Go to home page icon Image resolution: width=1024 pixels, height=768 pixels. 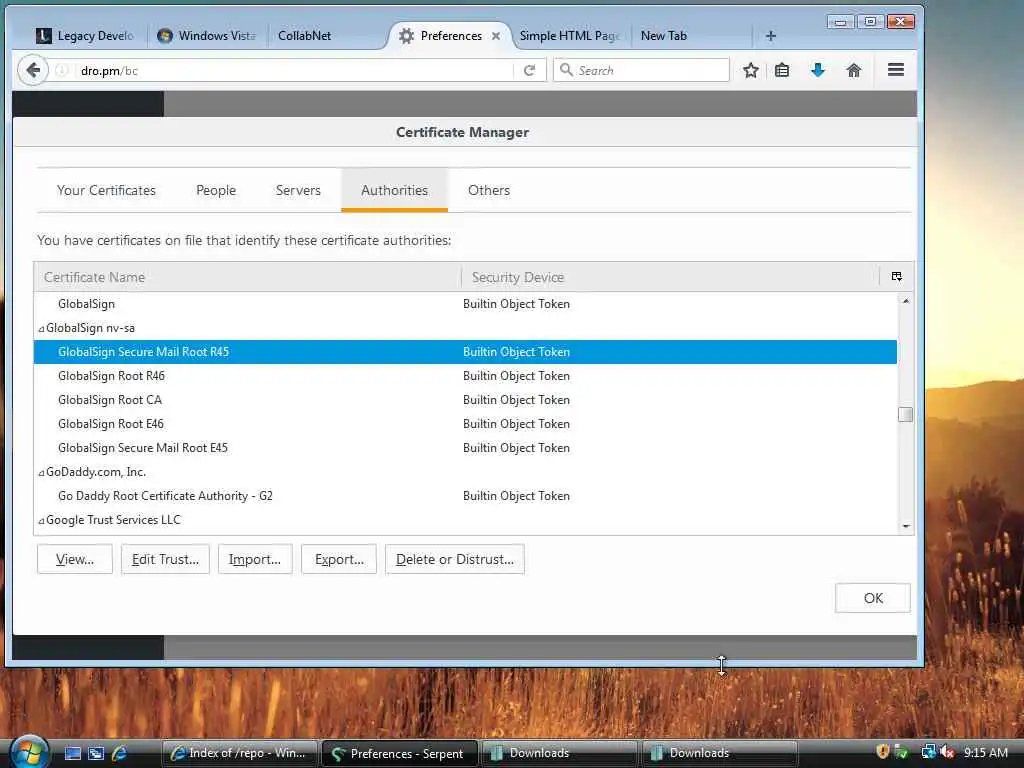coord(854,71)
